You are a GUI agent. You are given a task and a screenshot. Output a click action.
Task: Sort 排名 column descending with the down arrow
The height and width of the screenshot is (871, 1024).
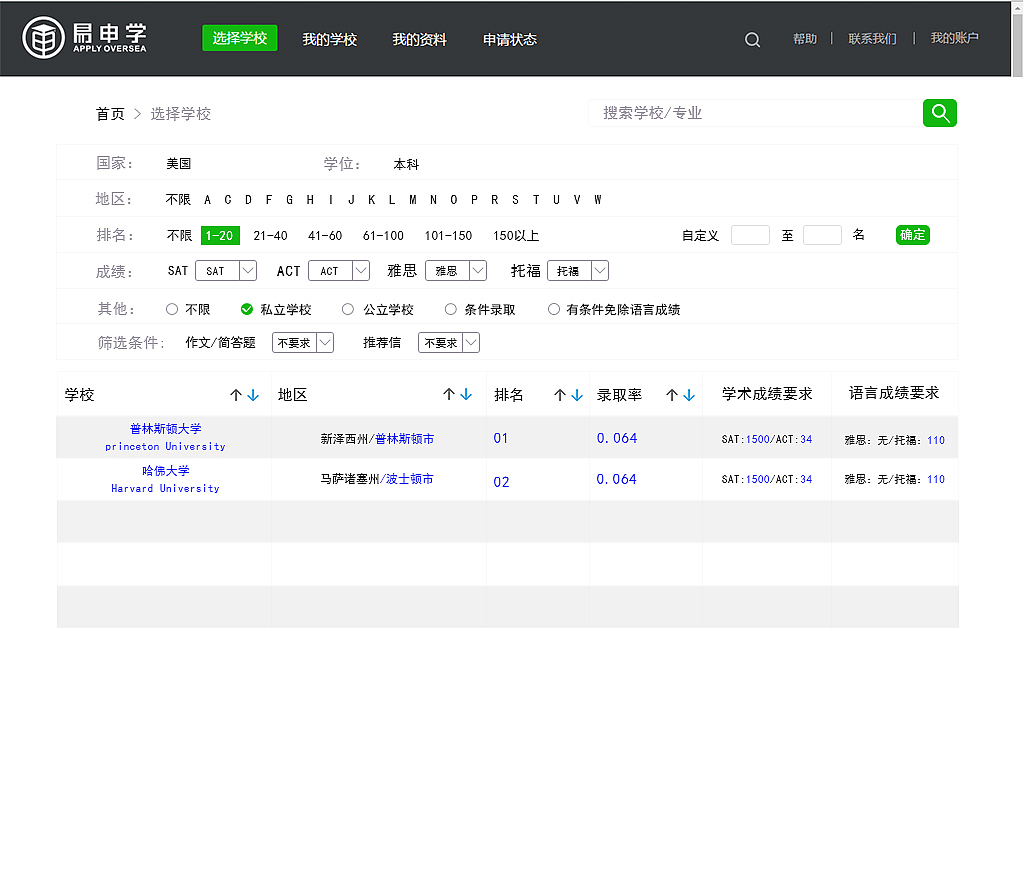click(577, 395)
